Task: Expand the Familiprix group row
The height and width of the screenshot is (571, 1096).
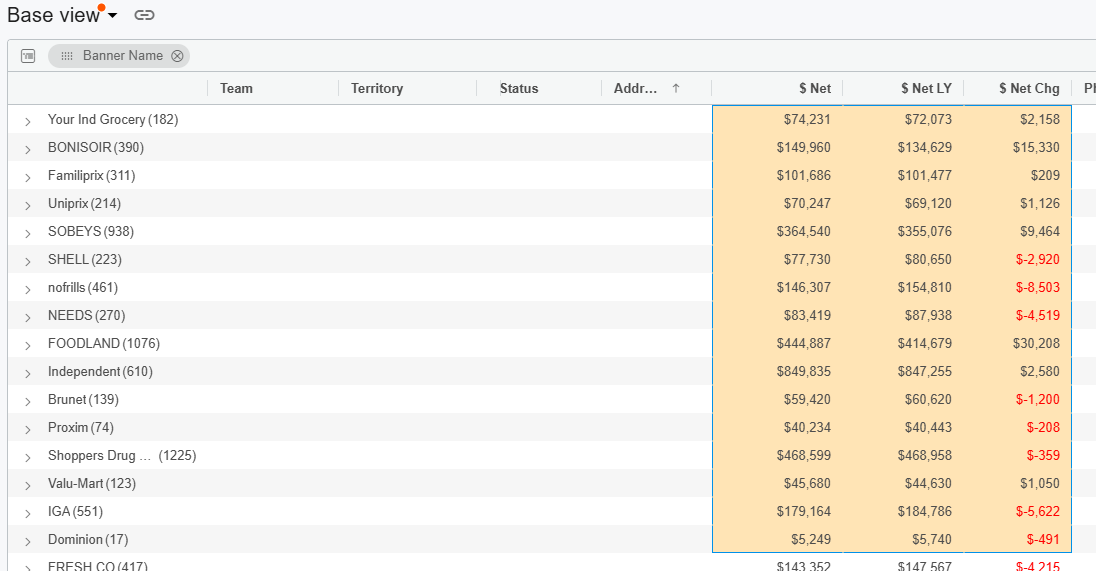Action: (x=27, y=177)
